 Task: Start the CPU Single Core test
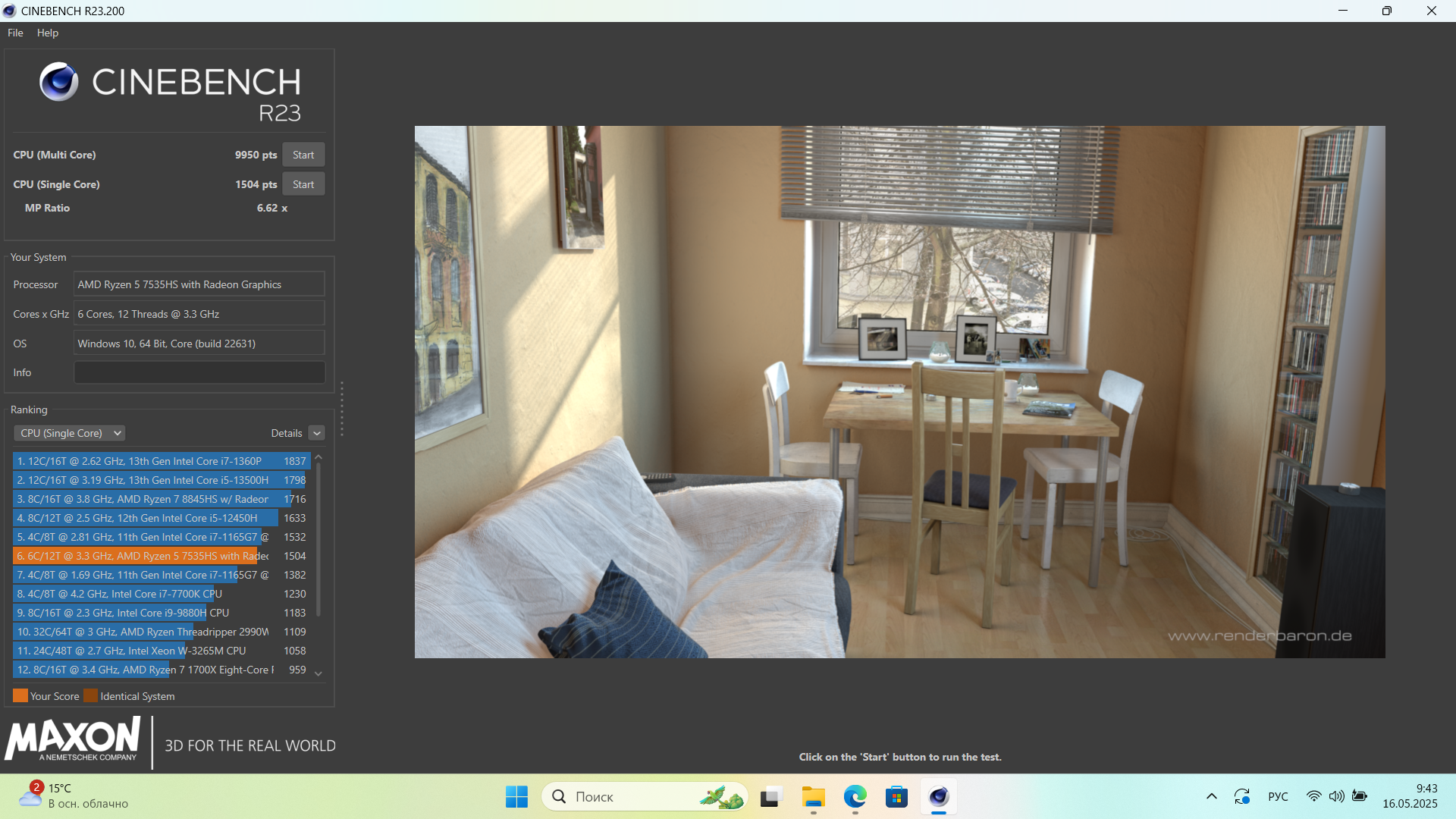tap(303, 184)
